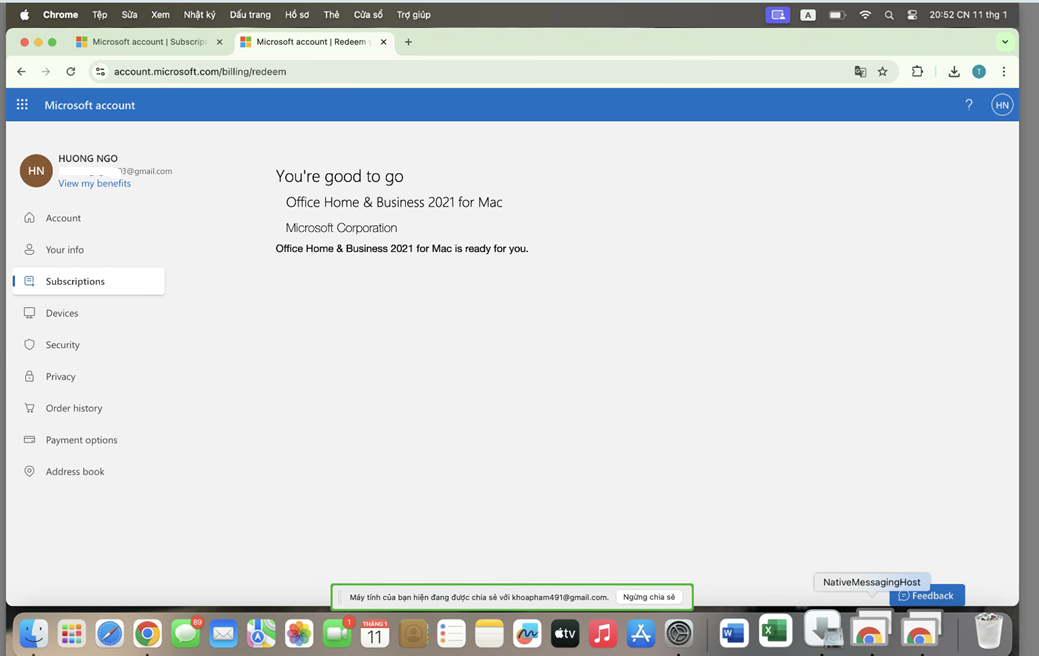Open the site info icon in address bar
1039x656 pixels.
point(100,72)
